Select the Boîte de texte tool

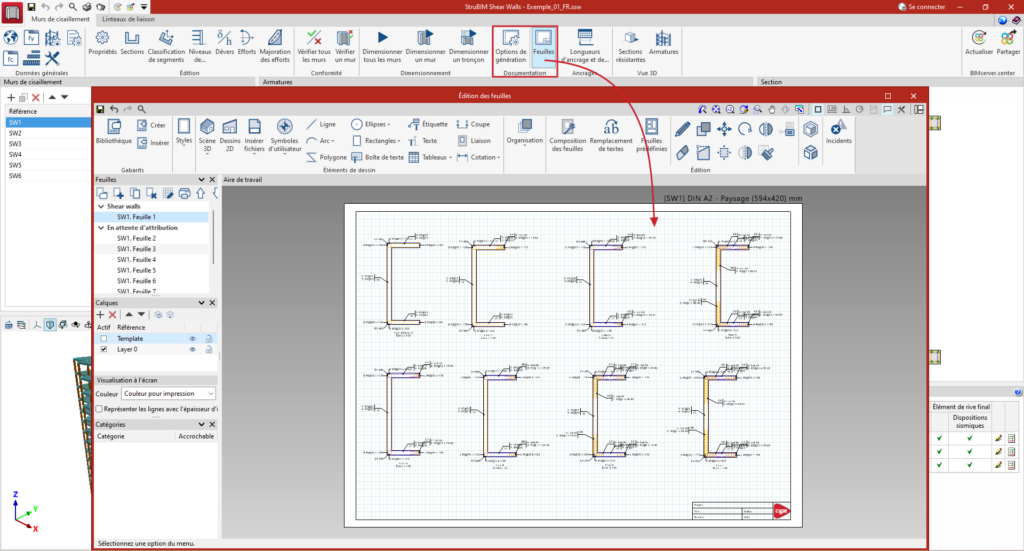pos(377,157)
